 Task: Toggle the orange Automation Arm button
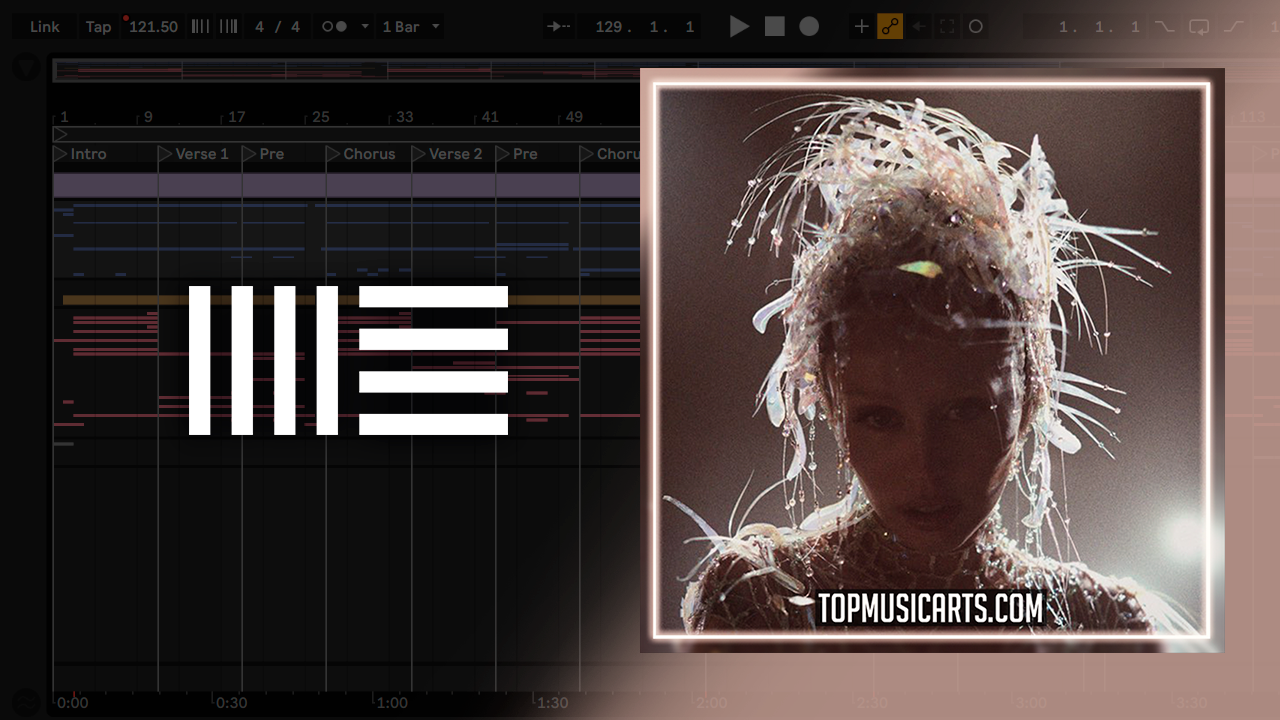coord(890,27)
